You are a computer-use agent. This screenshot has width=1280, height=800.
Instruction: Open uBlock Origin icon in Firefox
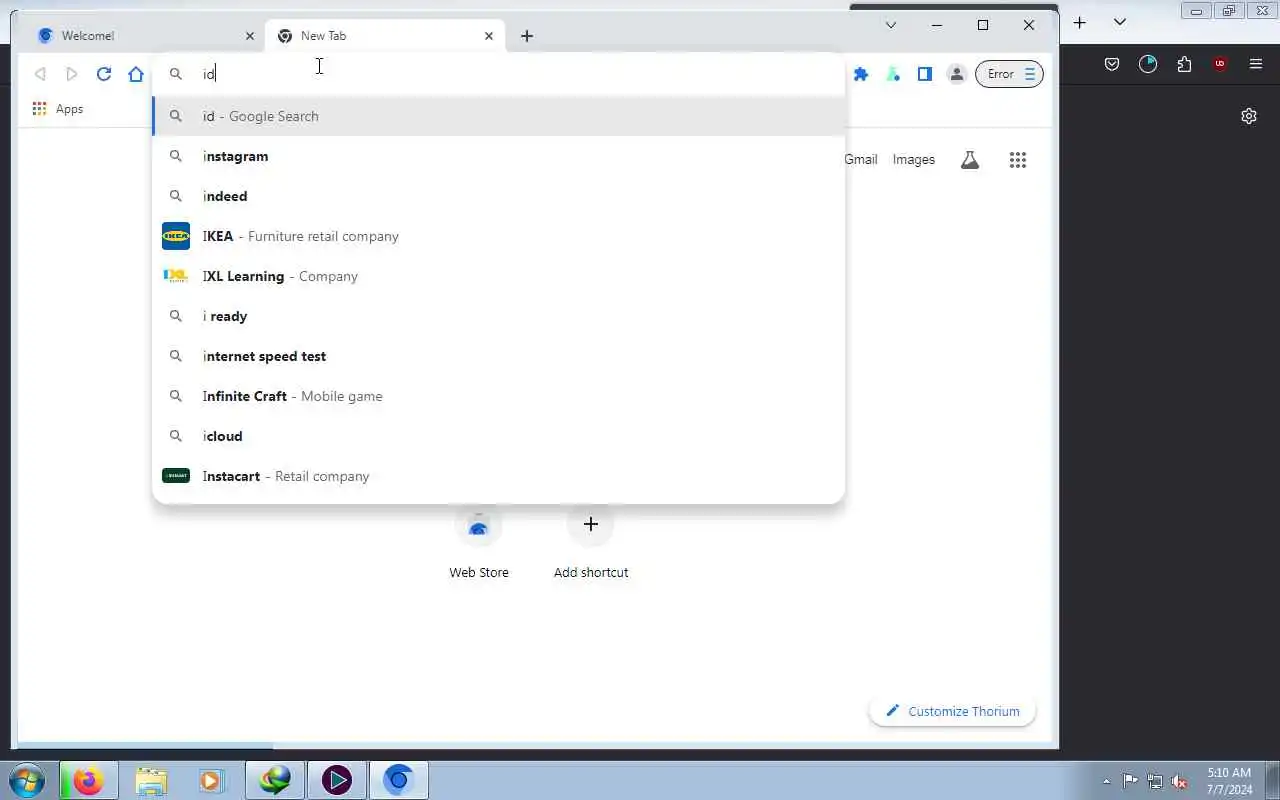(x=1220, y=64)
